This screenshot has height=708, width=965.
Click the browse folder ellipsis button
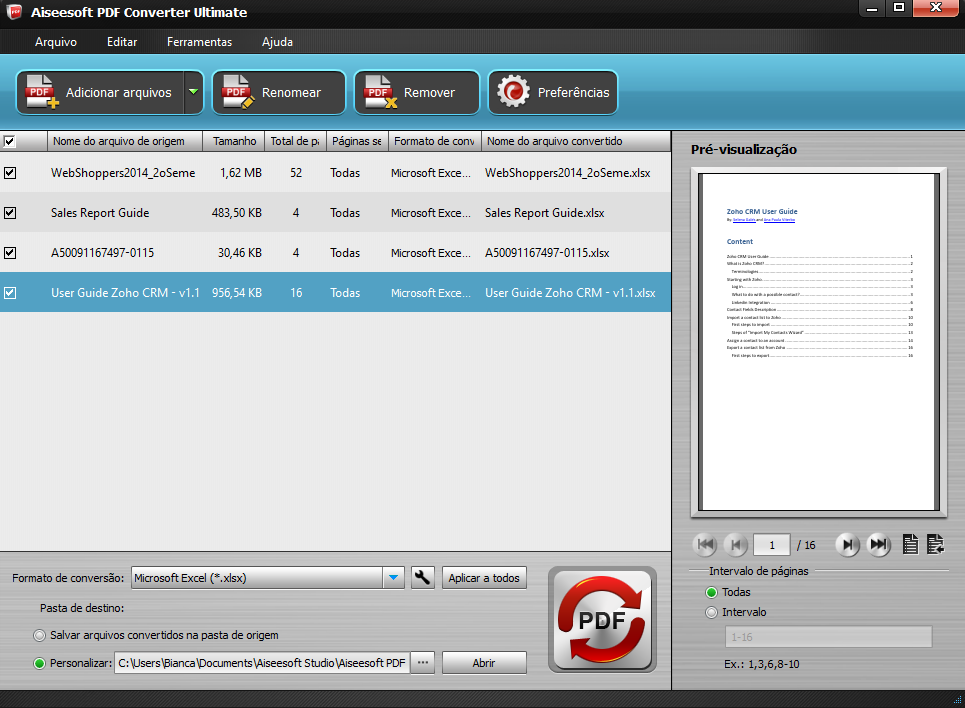click(x=423, y=663)
